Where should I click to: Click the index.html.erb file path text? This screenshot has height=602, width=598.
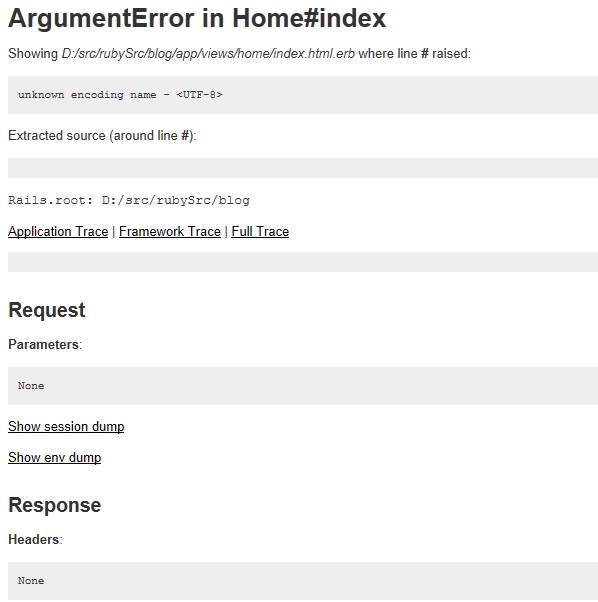click(x=208, y=53)
